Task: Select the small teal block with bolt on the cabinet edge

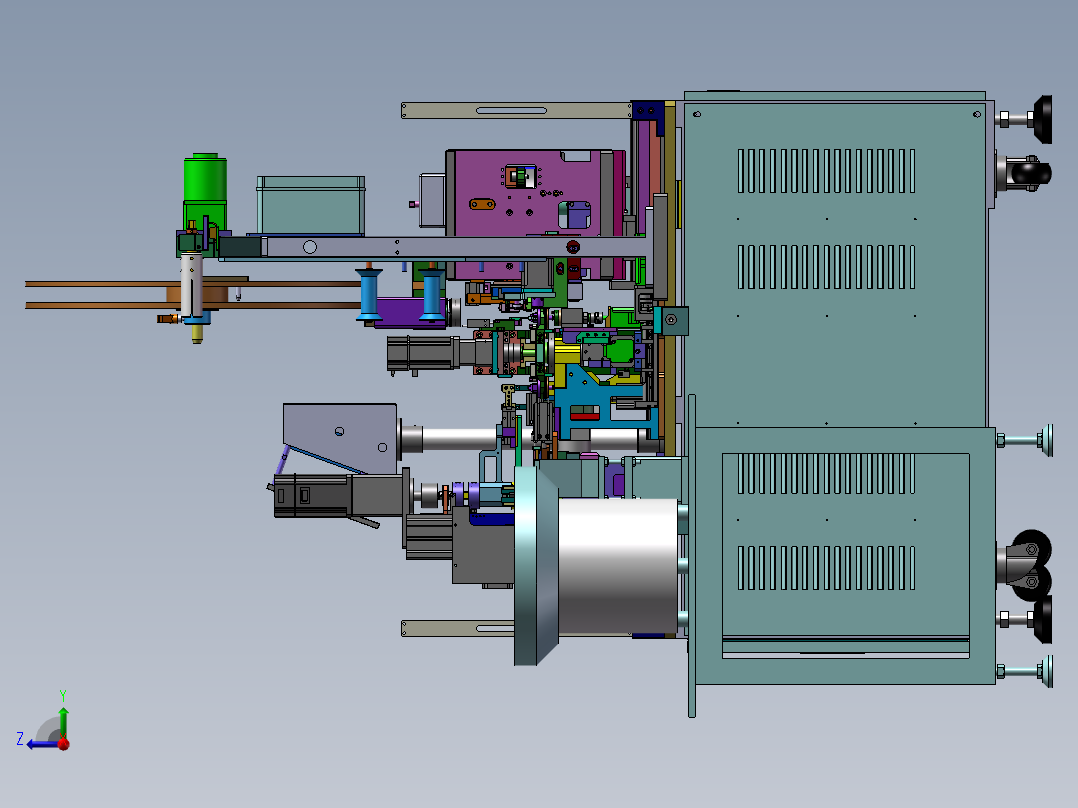Action: (671, 320)
